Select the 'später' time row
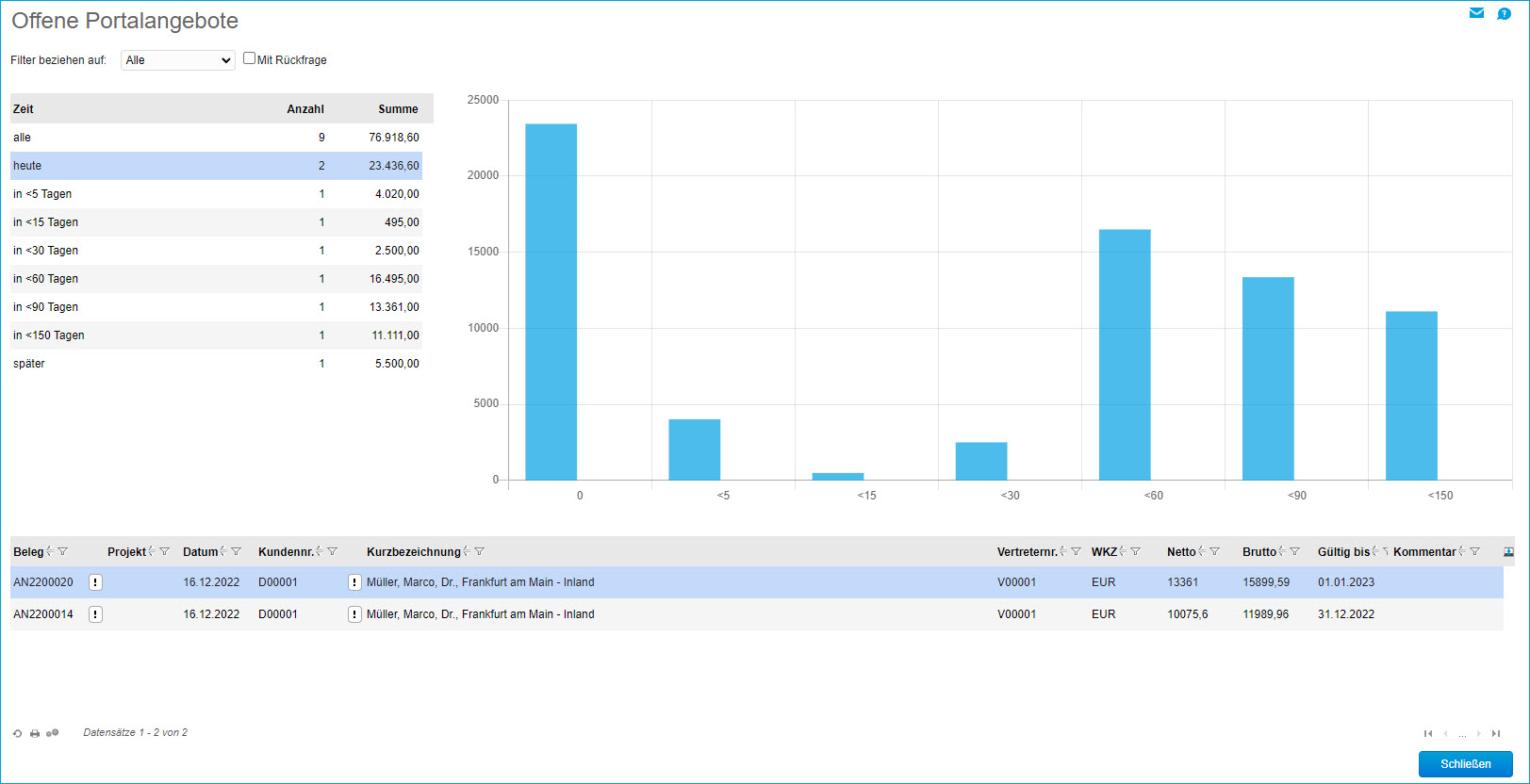 point(216,364)
